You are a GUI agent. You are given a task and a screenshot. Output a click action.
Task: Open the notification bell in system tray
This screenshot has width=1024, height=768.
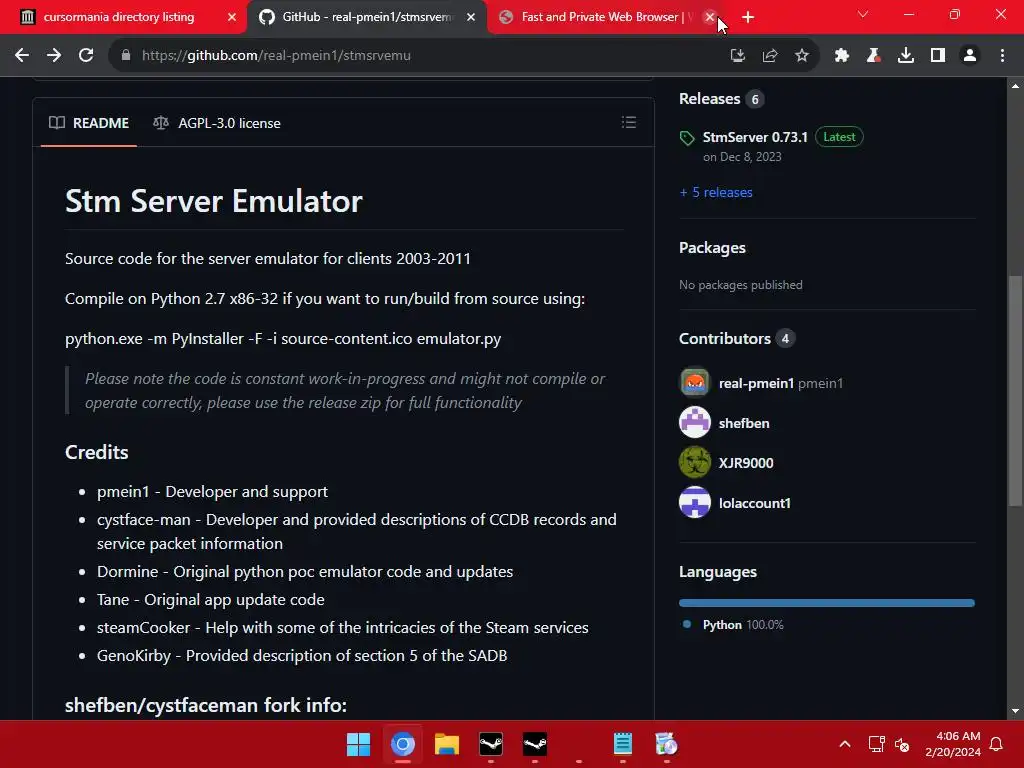[997, 744]
